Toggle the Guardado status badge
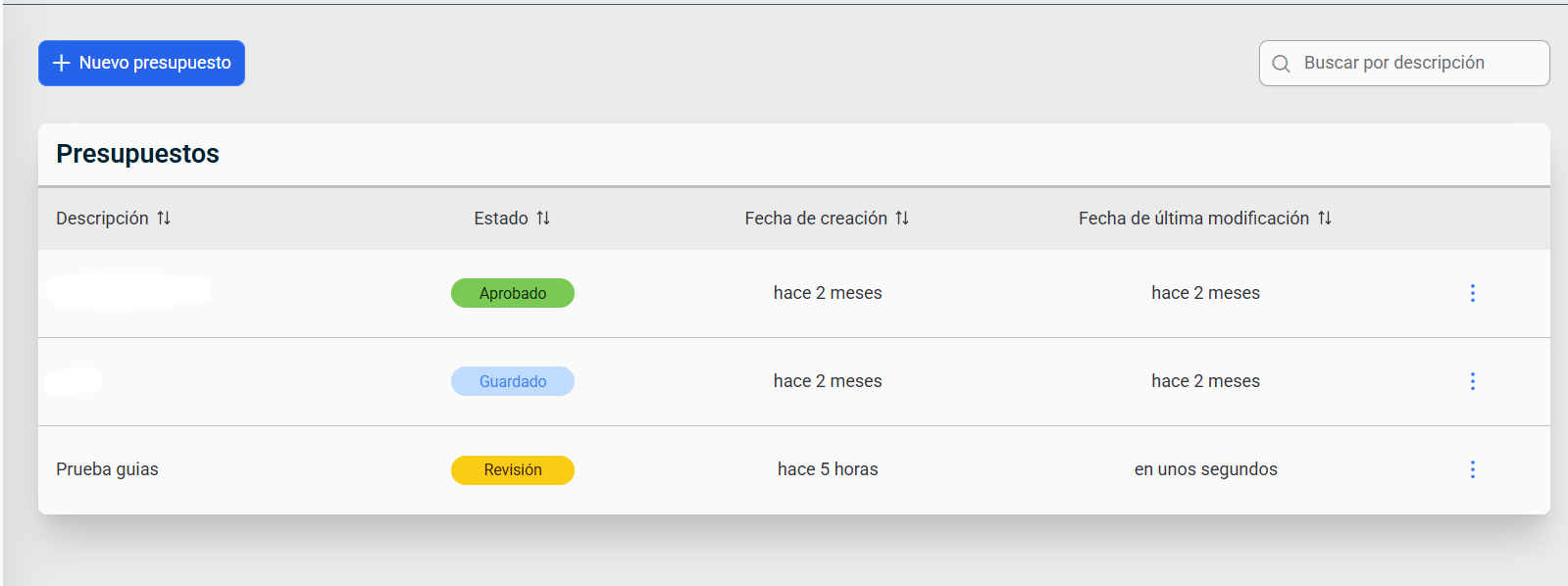The width and height of the screenshot is (1568, 586). [512, 380]
